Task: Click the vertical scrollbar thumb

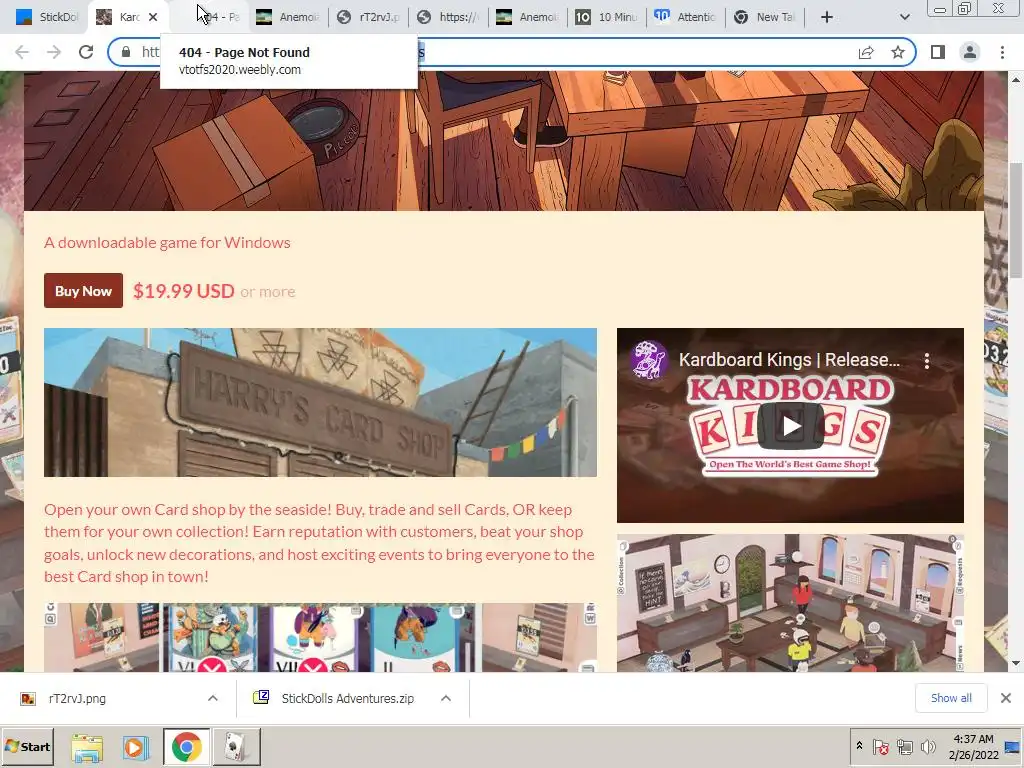Action: point(1016,220)
